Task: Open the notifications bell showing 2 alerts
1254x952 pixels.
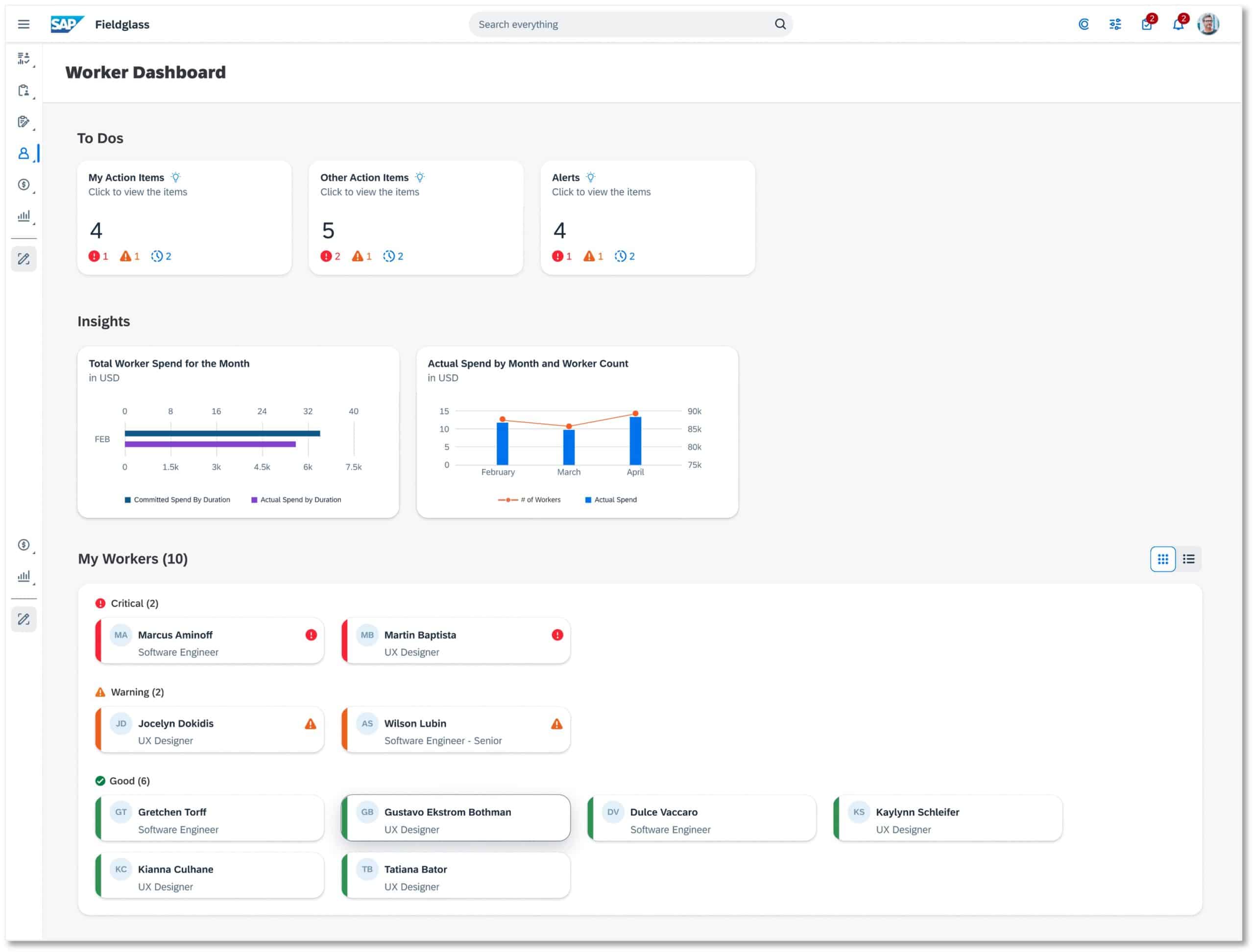Action: click(1178, 24)
